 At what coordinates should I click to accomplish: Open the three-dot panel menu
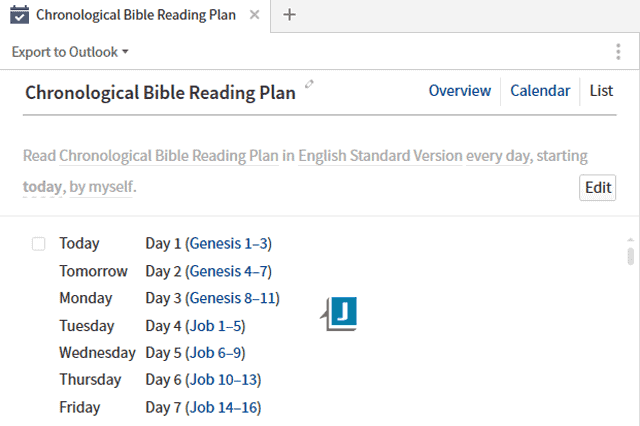[618, 52]
